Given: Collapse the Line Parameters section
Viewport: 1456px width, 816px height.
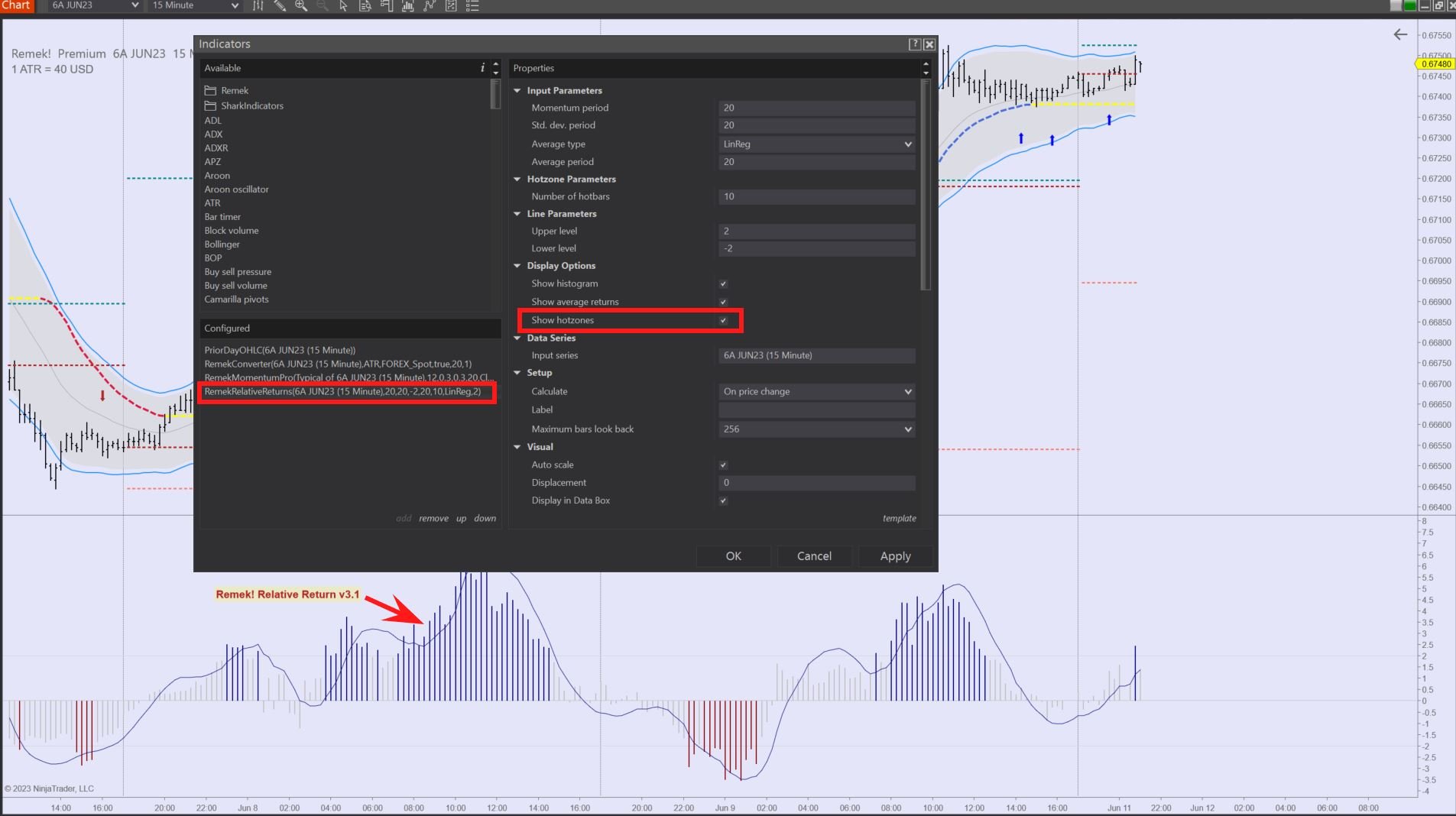Looking at the screenshot, I should coord(517,214).
